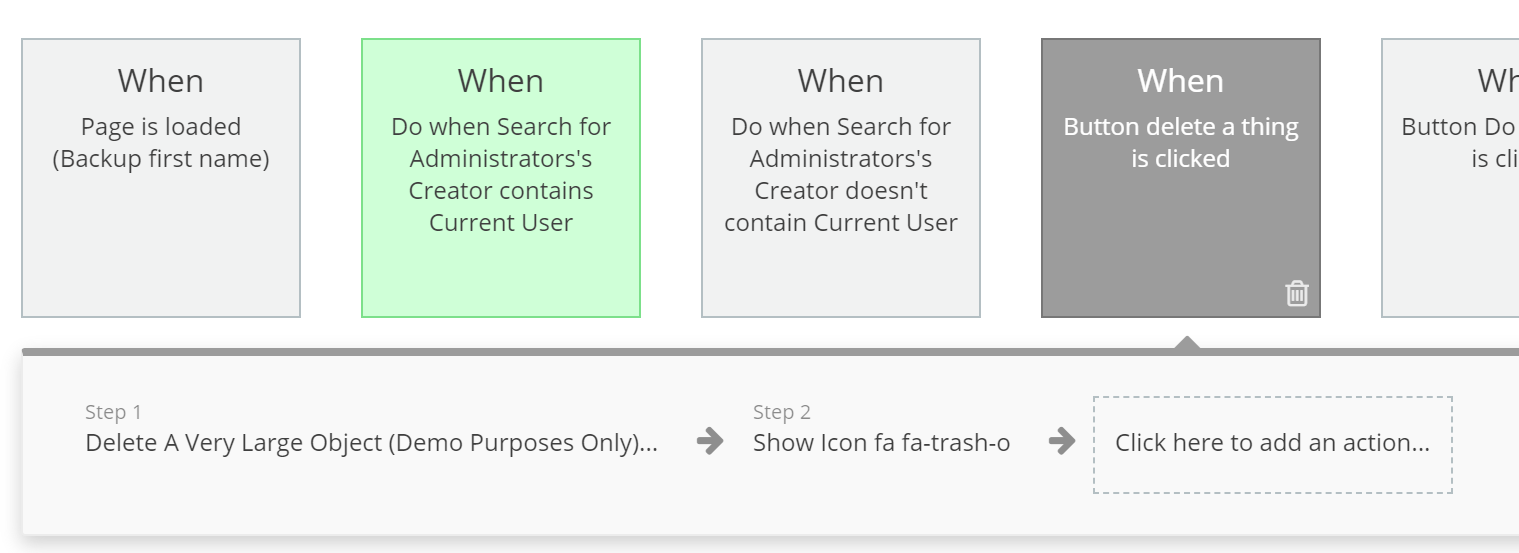Click the Step 1 label
This screenshot has width=1519, height=553.
pos(114,412)
